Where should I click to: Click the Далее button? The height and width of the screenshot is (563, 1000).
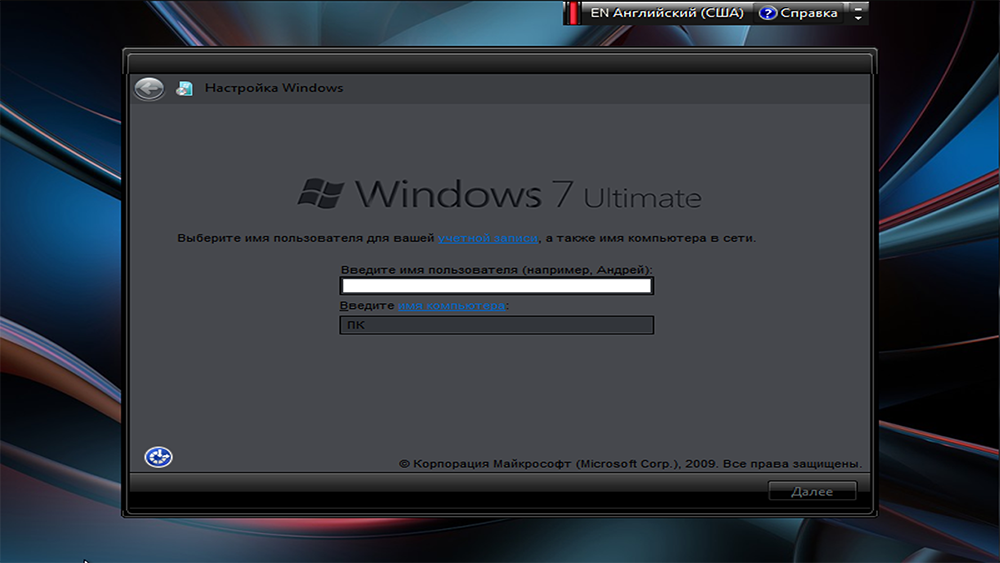coord(812,491)
